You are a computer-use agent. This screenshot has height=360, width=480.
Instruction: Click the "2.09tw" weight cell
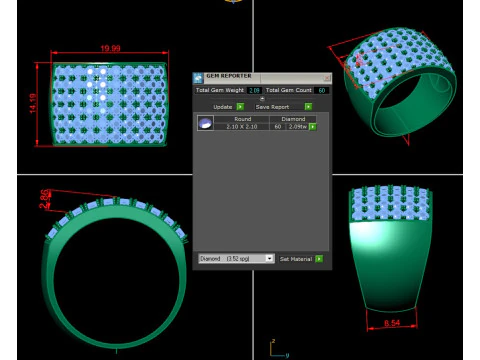pos(298,127)
